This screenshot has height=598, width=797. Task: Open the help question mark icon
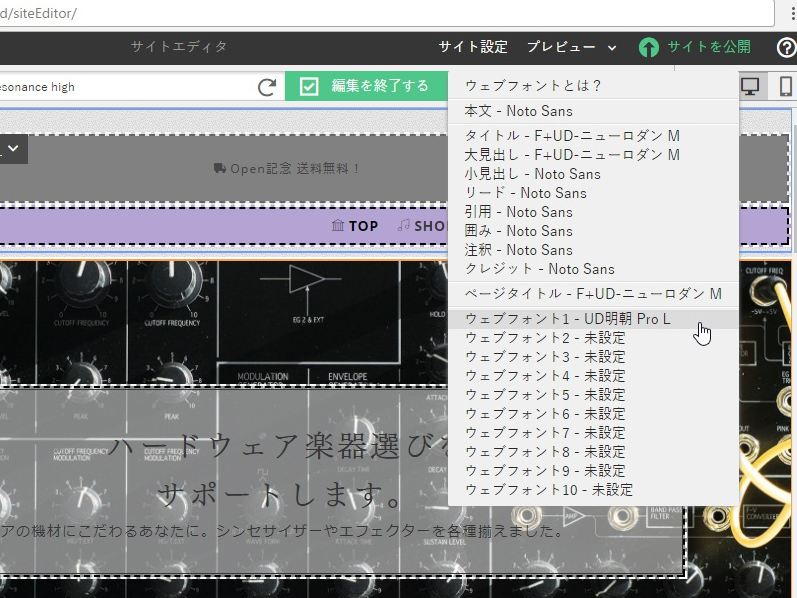point(786,47)
